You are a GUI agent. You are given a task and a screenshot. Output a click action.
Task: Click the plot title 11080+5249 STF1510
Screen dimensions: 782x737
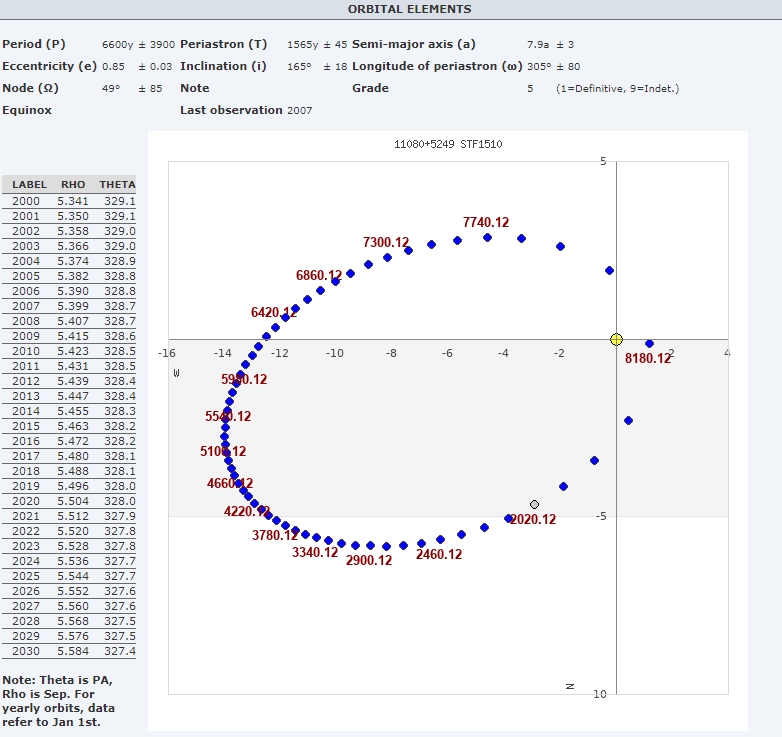point(447,145)
